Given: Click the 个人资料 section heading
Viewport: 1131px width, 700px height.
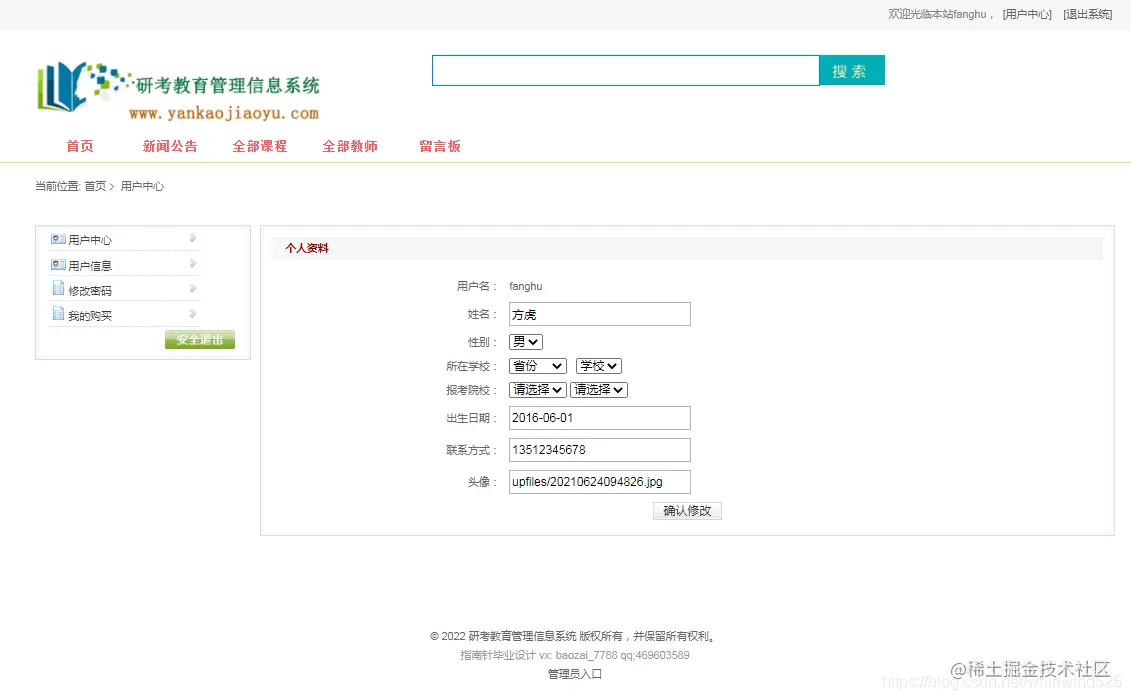Looking at the screenshot, I should (x=307, y=248).
